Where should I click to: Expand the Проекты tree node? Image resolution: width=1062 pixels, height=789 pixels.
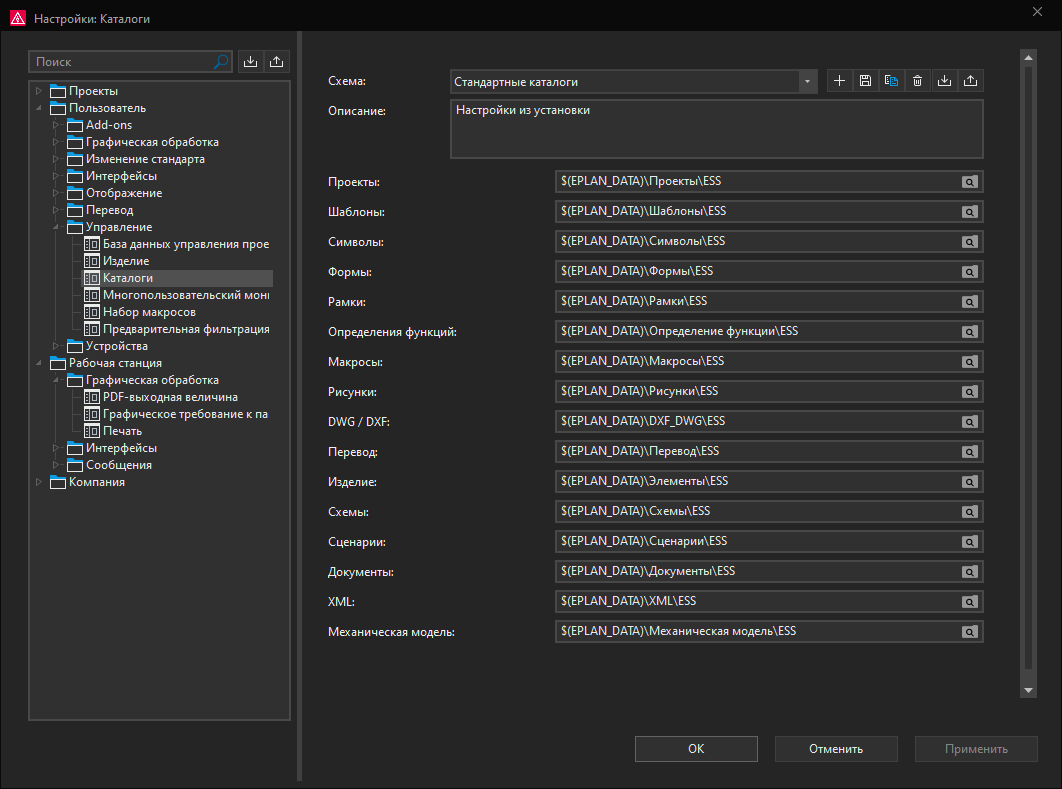pos(39,91)
